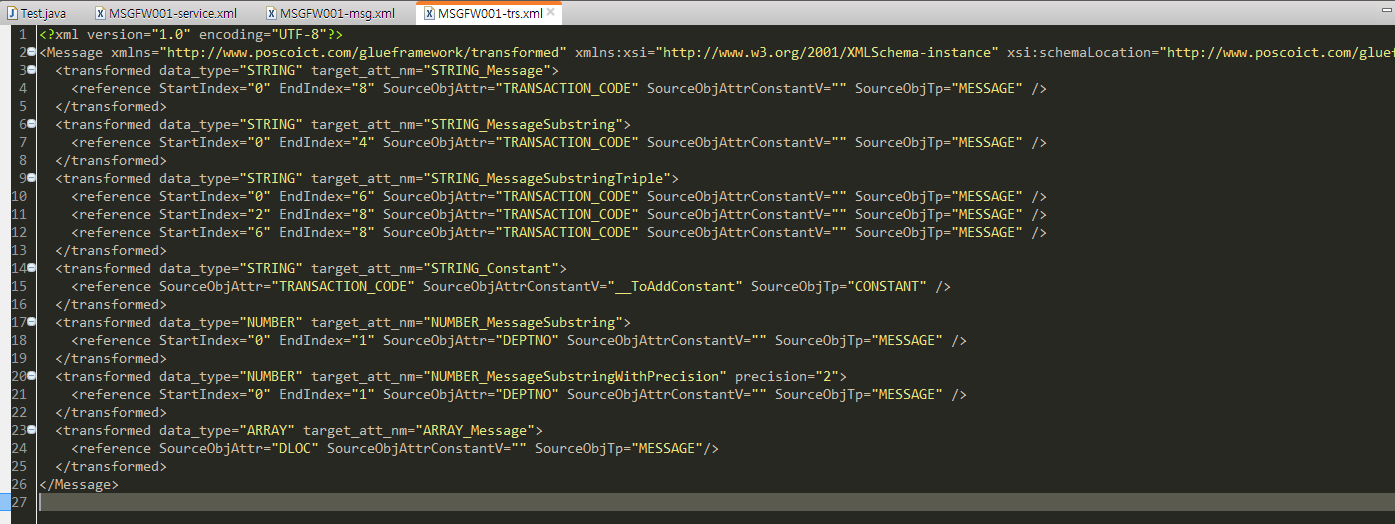Image resolution: width=1395 pixels, height=524 pixels.
Task: Click line number 15 in the gutter
Action: pyautogui.click(x=19, y=286)
